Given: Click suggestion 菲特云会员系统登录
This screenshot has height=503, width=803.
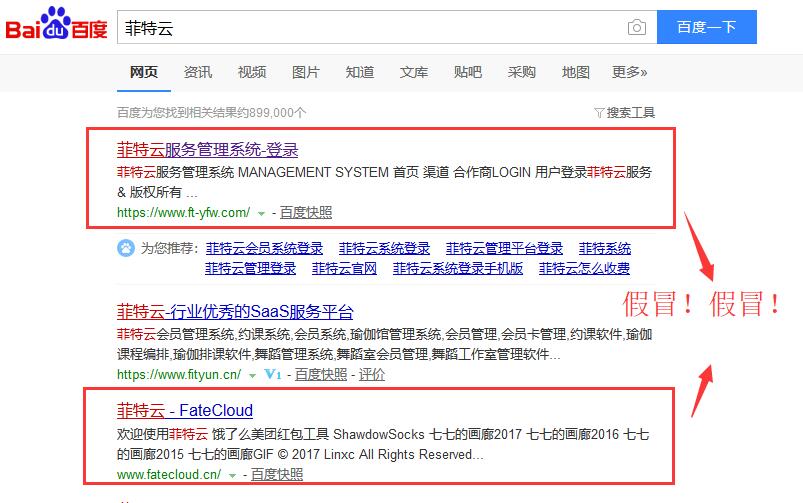Looking at the screenshot, I should 264,248.
